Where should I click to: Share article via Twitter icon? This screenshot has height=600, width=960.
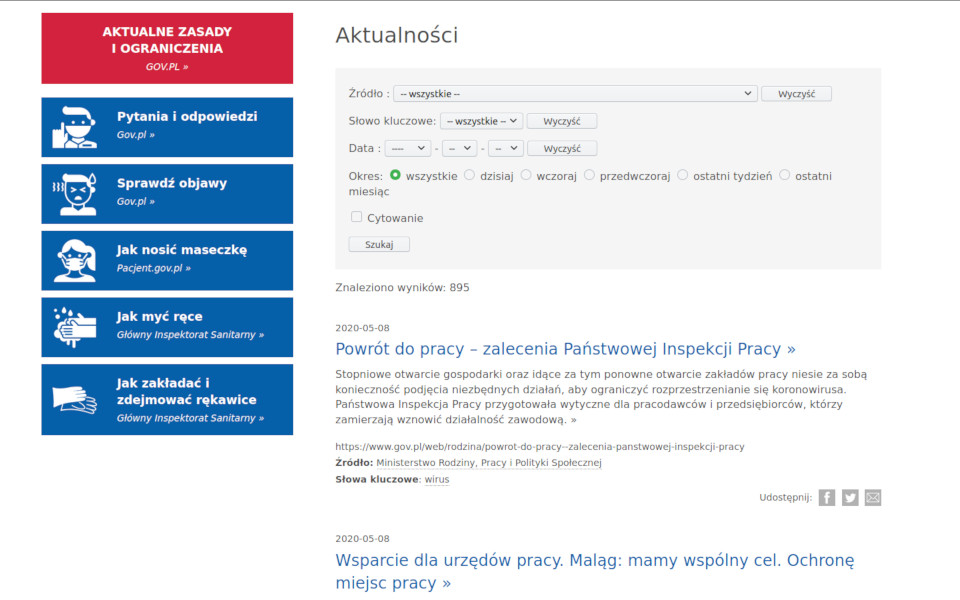click(x=850, y=498)
